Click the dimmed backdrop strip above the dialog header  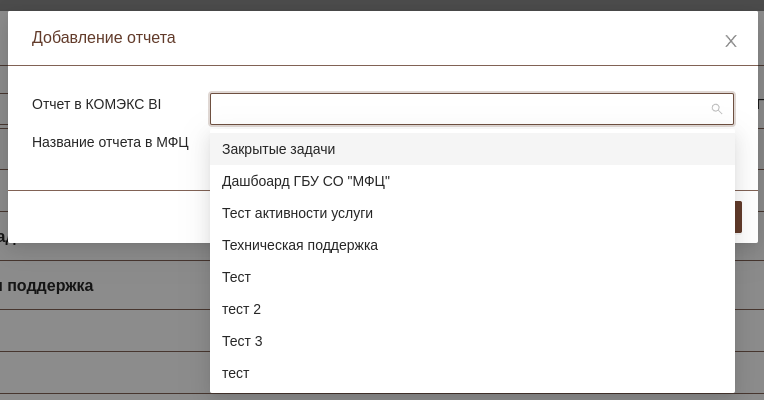(x=380, y=5)
